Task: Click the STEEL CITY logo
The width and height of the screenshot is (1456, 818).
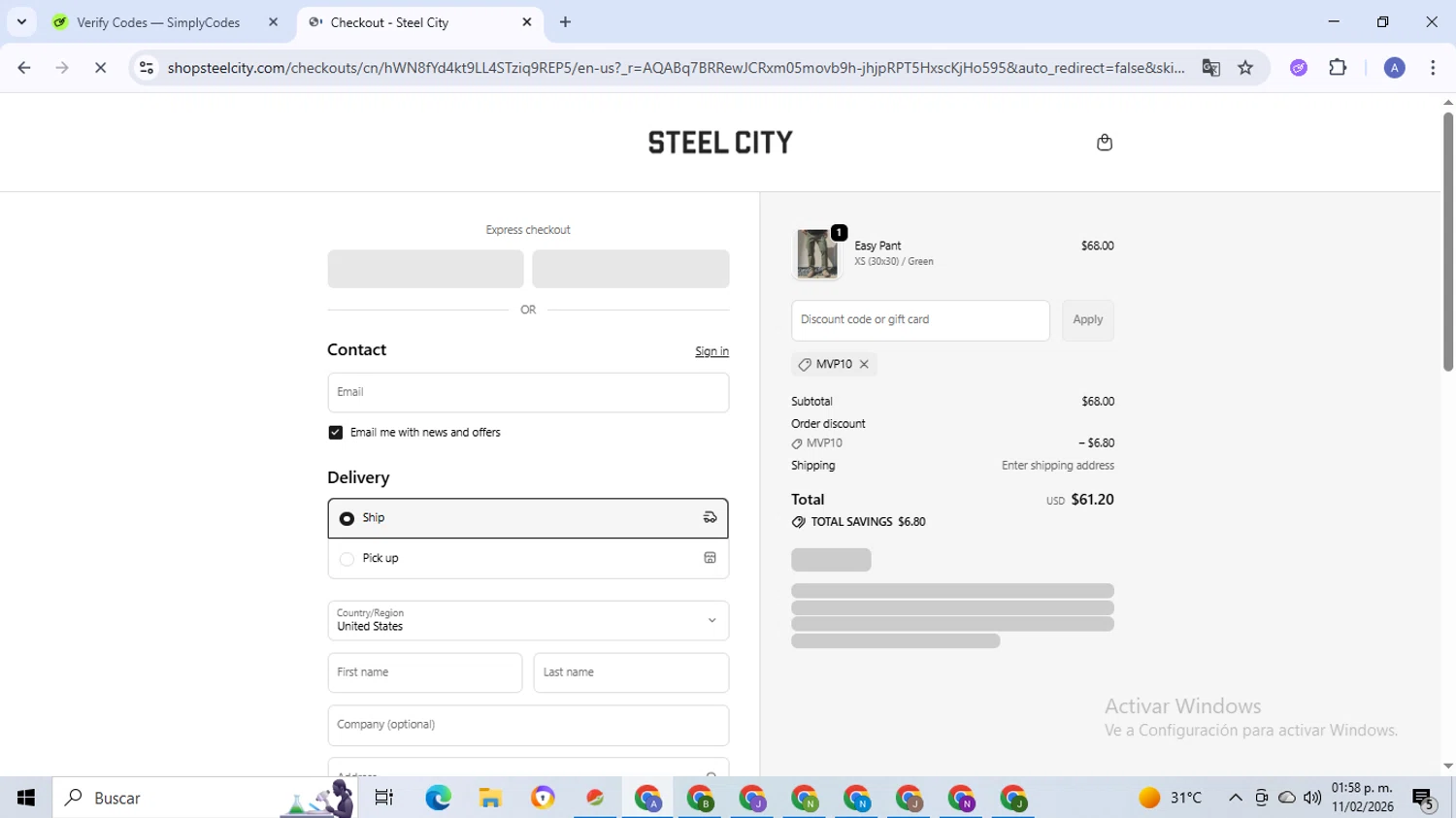Action: click(x=720, y=143)
